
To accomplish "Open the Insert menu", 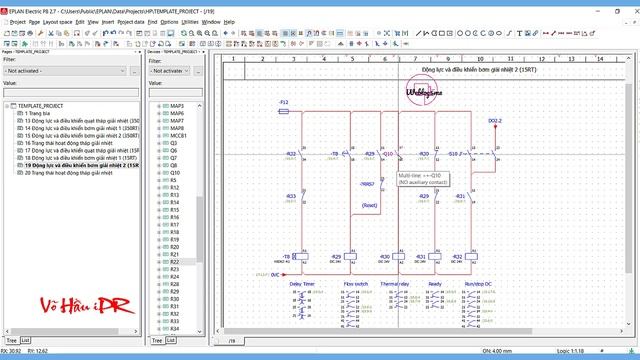I will click(108, 22).
